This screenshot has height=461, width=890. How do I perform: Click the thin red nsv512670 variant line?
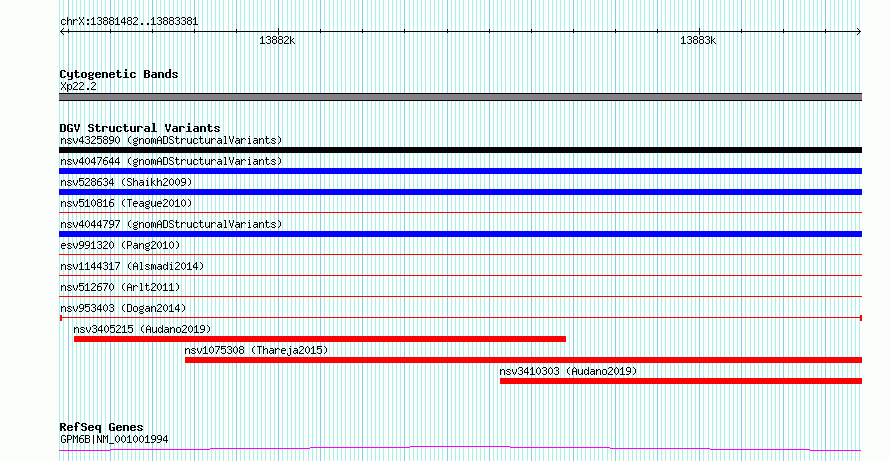[x=460, y=297]
